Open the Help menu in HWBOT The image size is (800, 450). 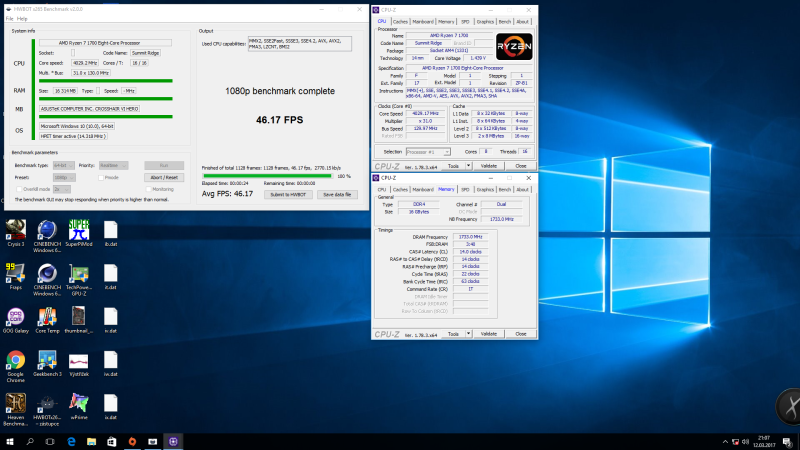(22, 19)
